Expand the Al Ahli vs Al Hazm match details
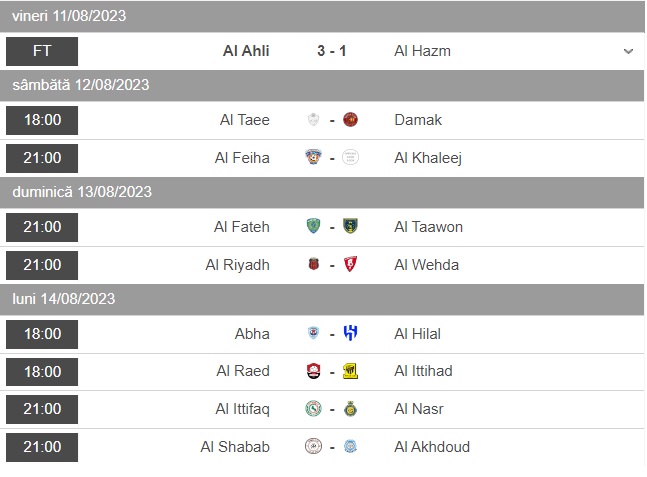Screen dimensions: 647x477 [x=628, y=51]
